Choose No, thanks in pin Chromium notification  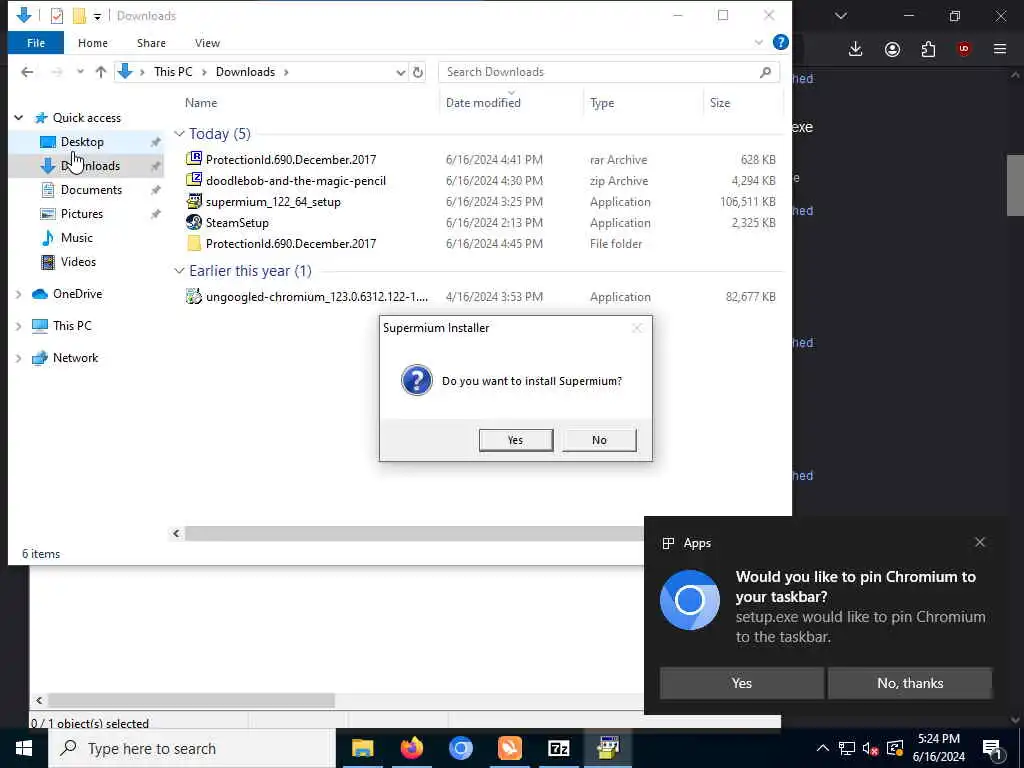(x=910, y=683)
